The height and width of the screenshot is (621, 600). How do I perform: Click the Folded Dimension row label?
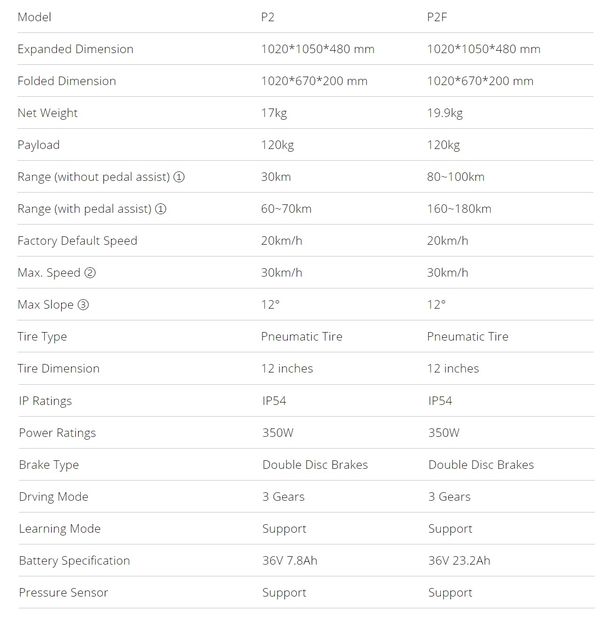67,81
